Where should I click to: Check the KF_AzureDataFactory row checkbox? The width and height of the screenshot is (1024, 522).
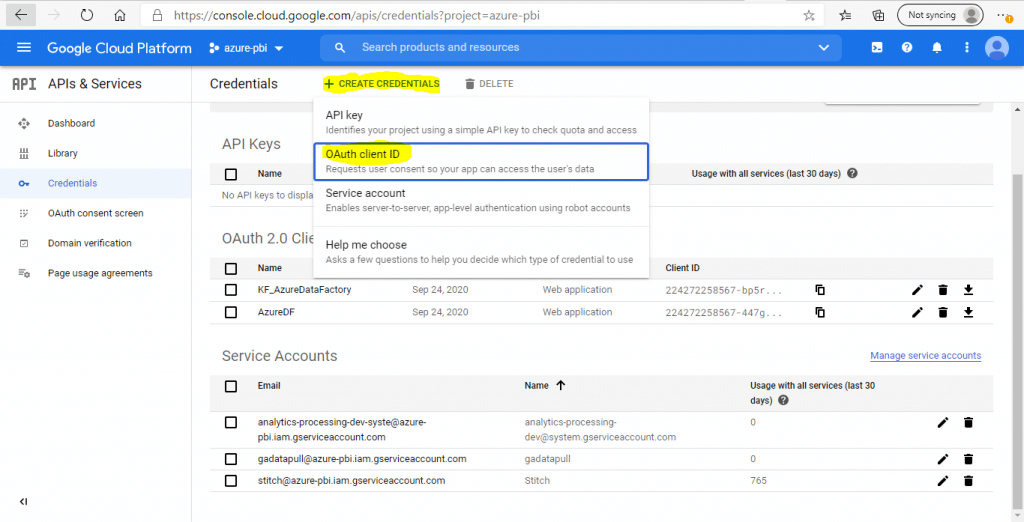pyautogui.click(x=231, y=290)
